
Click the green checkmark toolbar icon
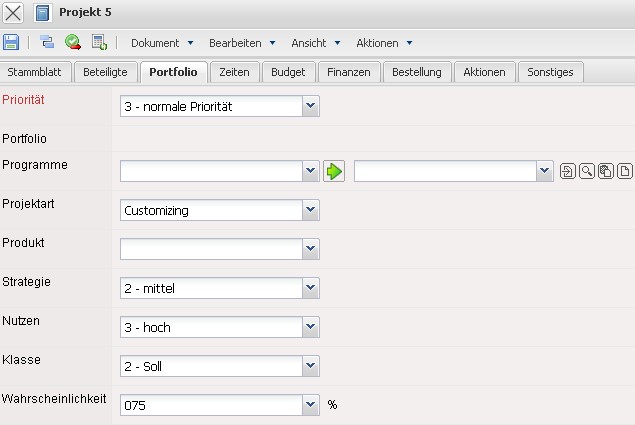(73, 42)
